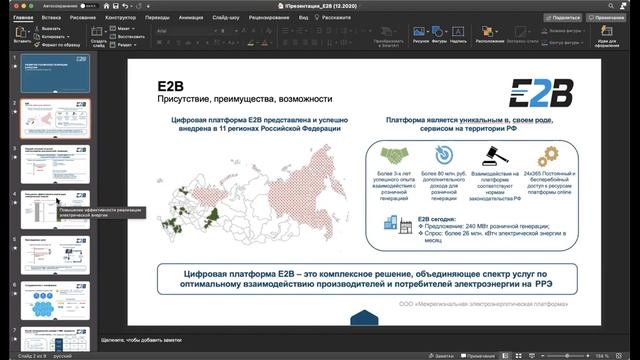The image size is (640, 360).
Task: Toggle the Autosave switch in title bar
Action: (x=88, y=6)
